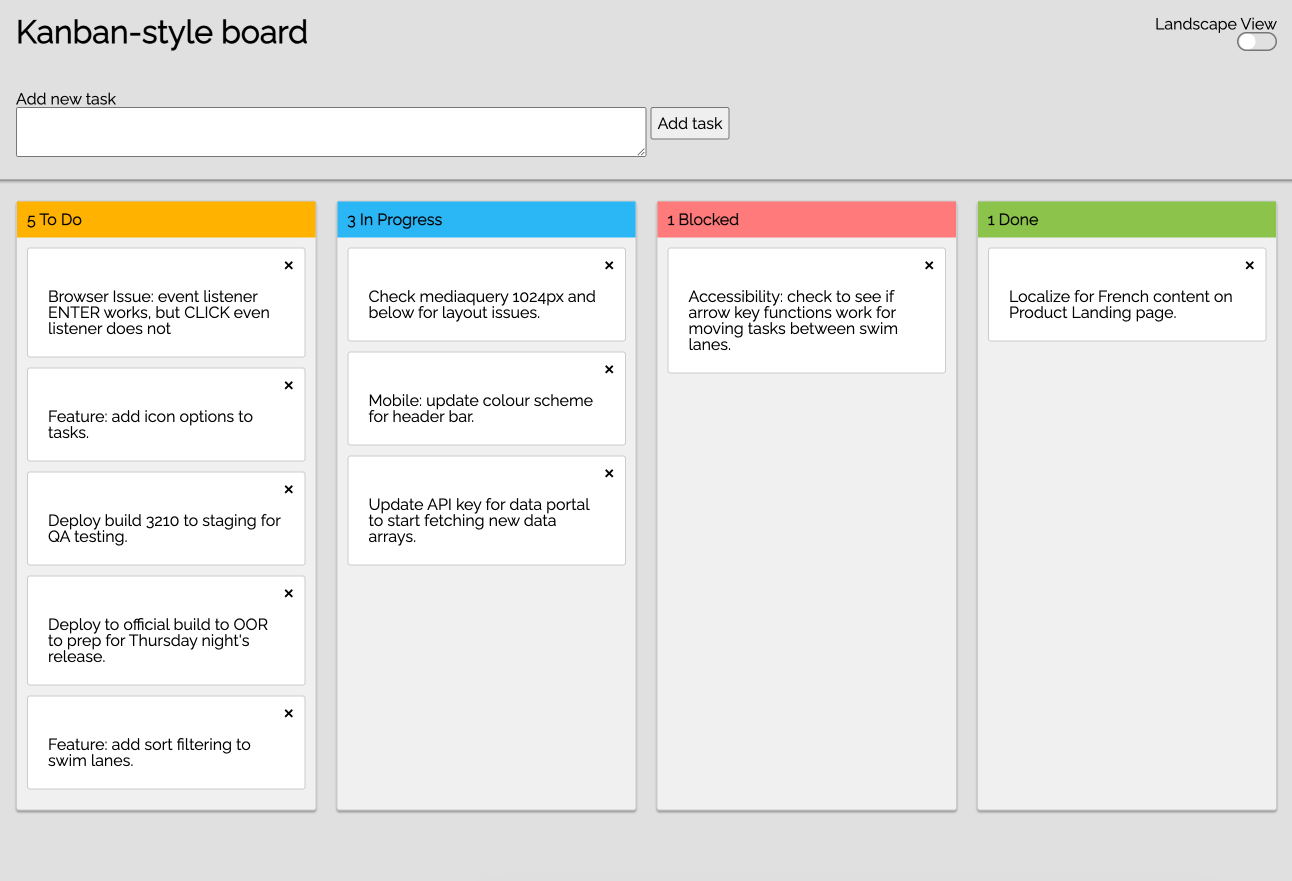Click the Kanban-style board page title
Viewport: 1292px width, 881px height.
[x=162, y=33]
